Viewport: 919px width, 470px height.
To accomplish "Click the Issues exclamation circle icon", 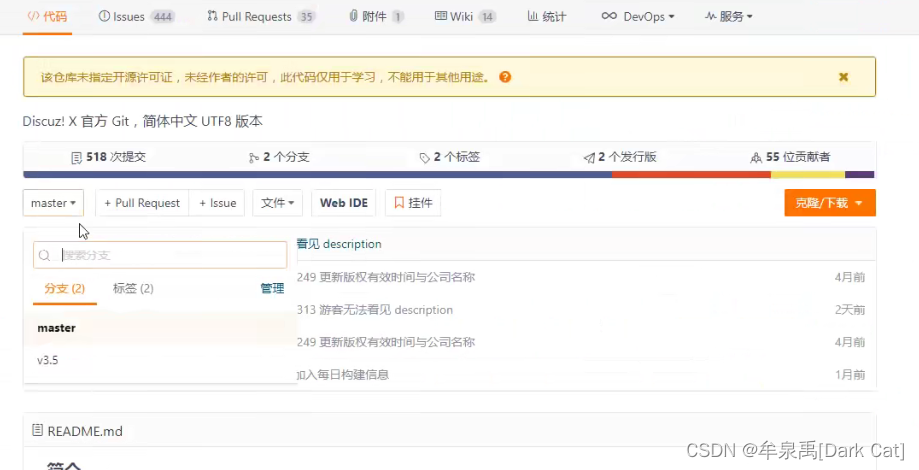I will pyautogui.click(x=104, y=16).
